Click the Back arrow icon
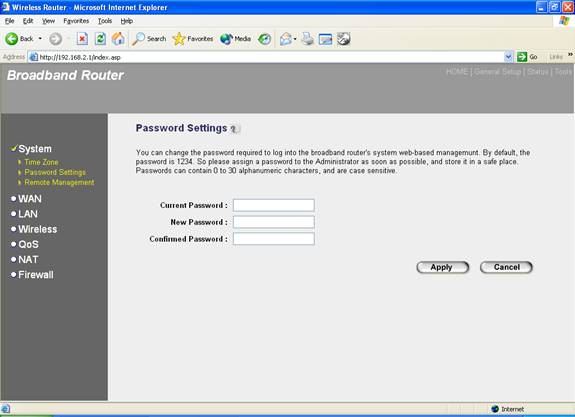Image resolution: width=575 pixels, height=417 pixels. [11, 39]
